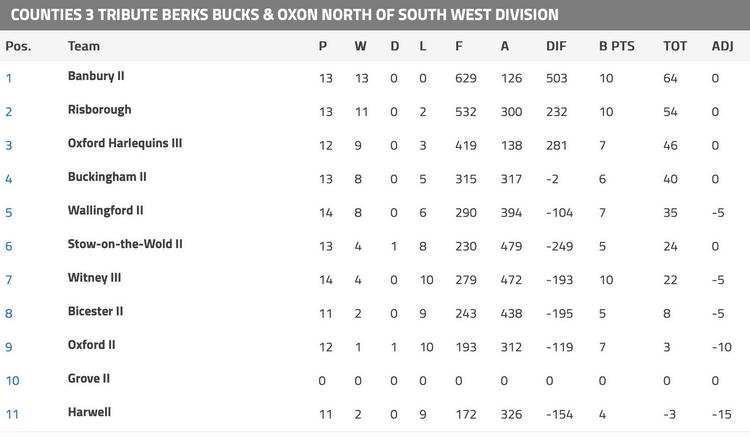Click the Banbury II team name
The width and height of the screenshot is (750, 437).
96,76
